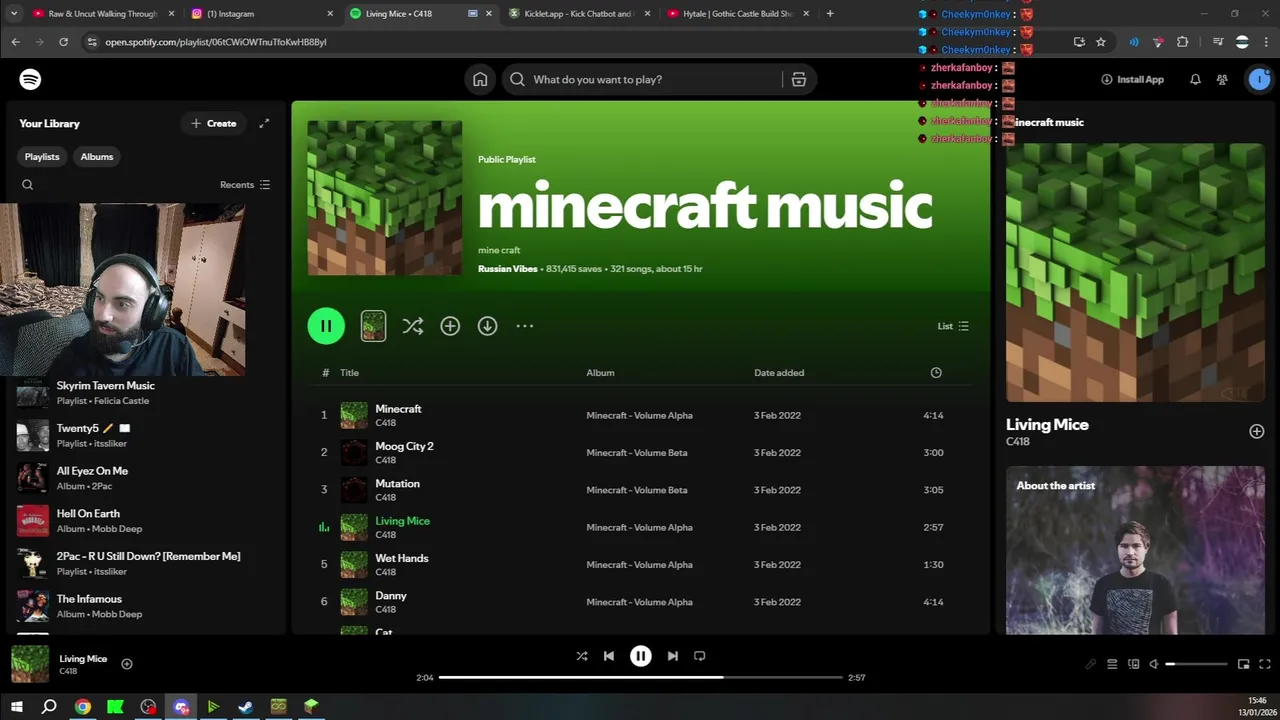Open a new browser tab
Screen dimensions: 1280x720
(830, 14)
